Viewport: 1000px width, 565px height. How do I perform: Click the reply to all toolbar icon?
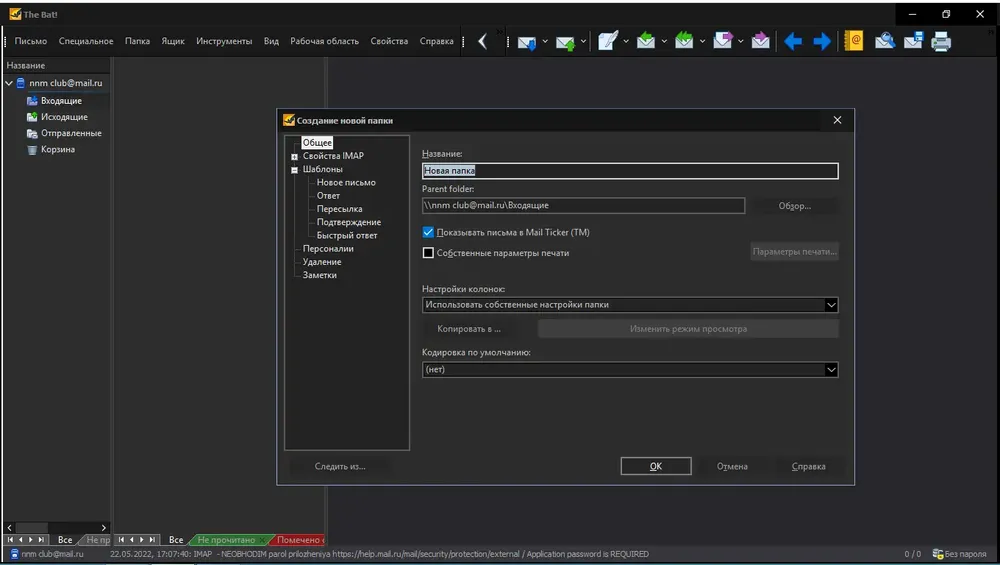coord(684,41)
